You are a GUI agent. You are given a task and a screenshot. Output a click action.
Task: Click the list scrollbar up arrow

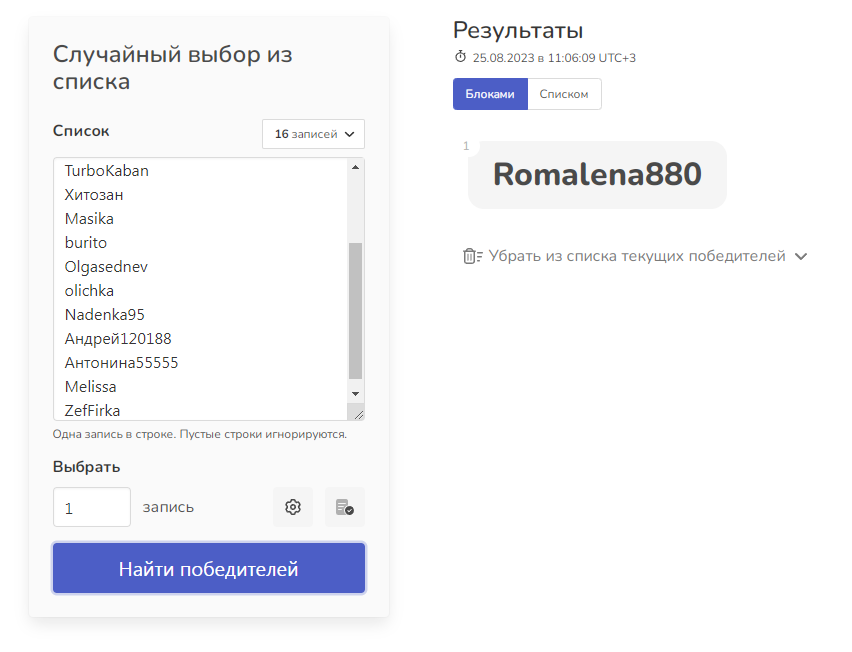click(355, 167)
